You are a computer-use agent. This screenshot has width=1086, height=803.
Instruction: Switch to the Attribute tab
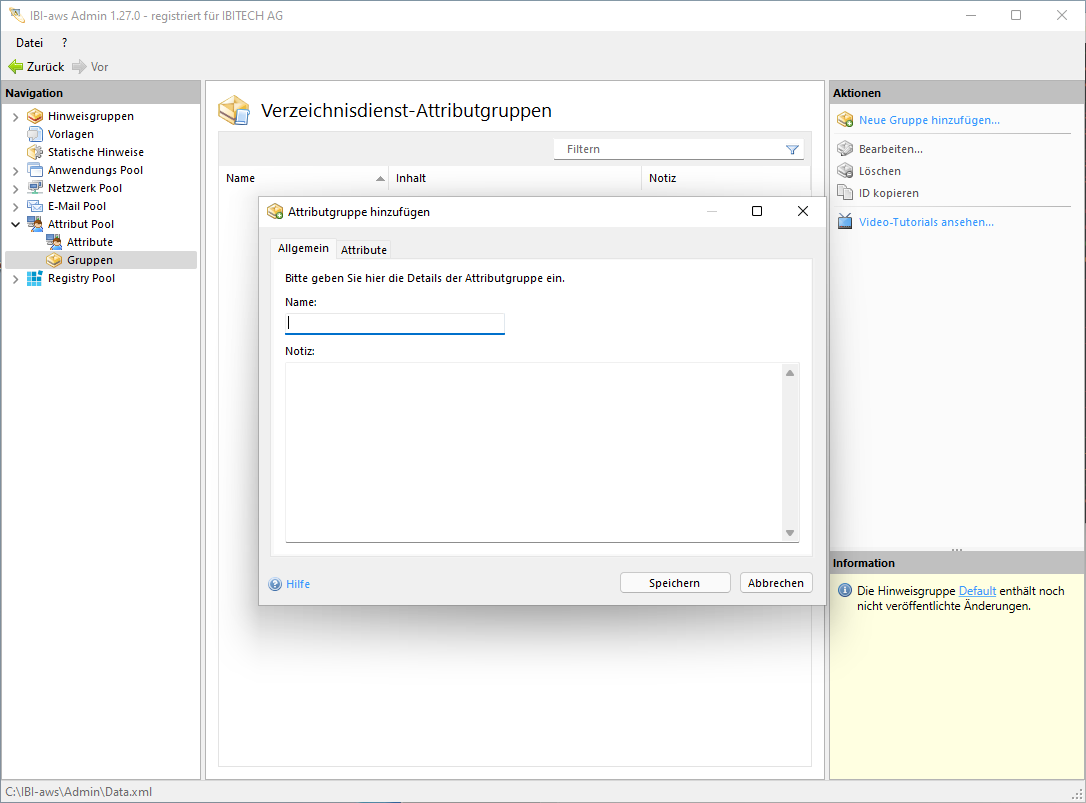[x=364, y=250]
